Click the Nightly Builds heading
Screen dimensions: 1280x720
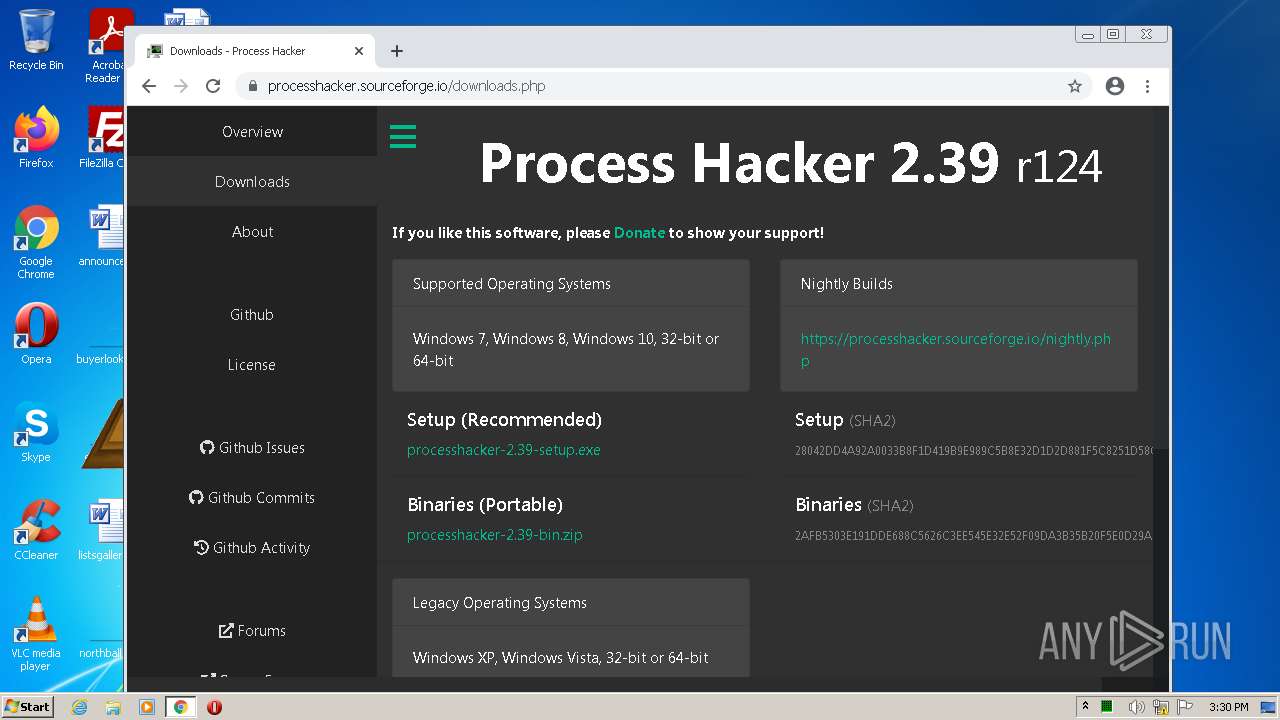(x=847, y=284)
